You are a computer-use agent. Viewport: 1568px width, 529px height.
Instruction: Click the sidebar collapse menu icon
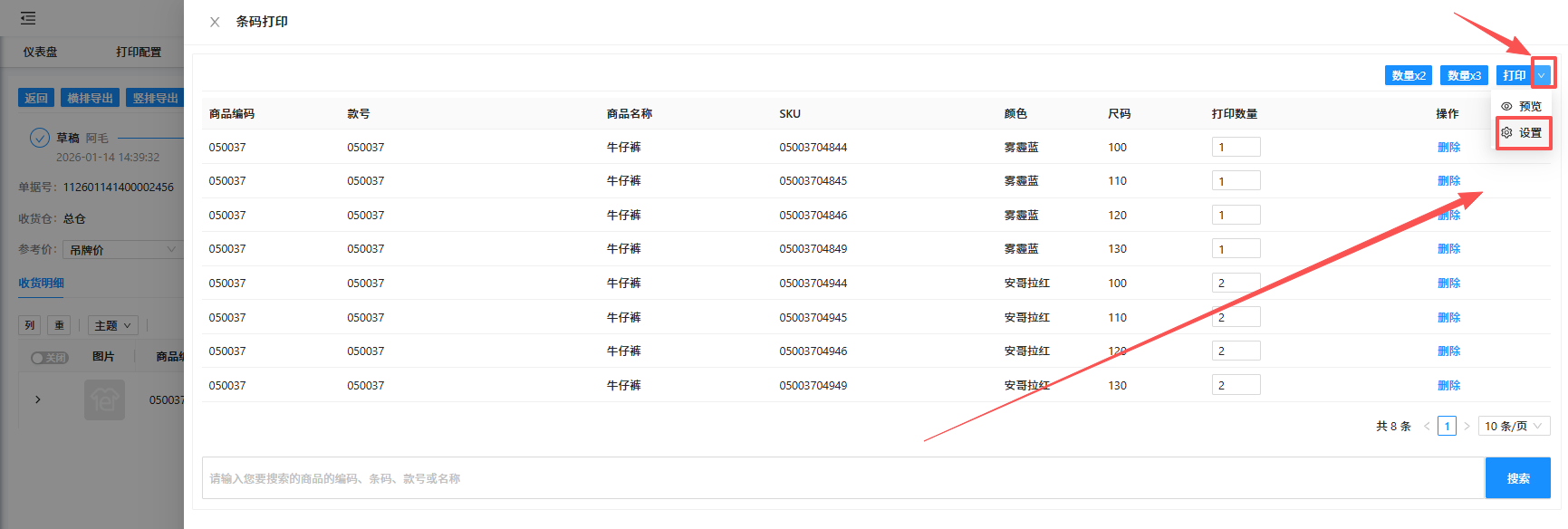pos(28,18)
